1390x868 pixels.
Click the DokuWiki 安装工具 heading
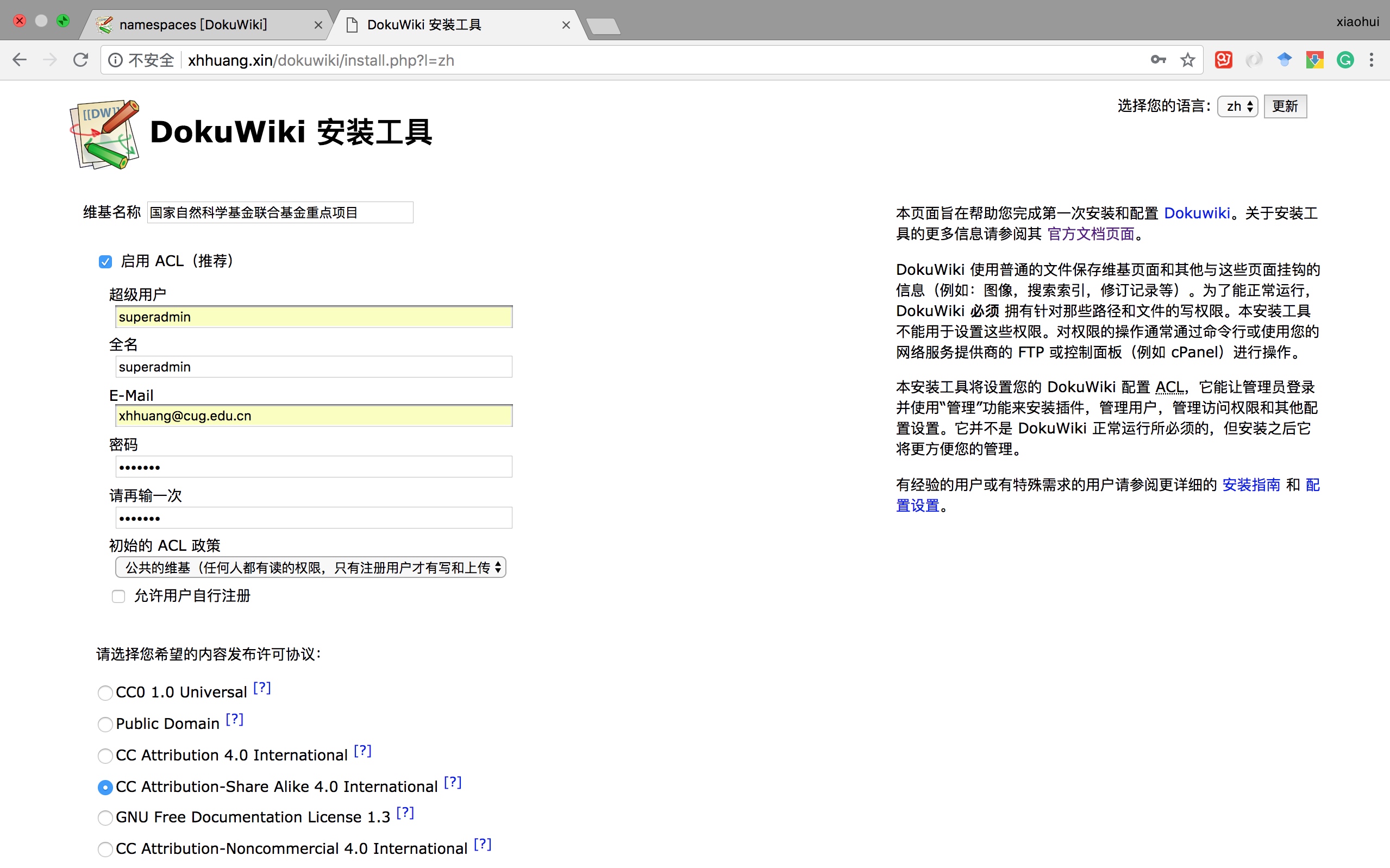point(291,132)
